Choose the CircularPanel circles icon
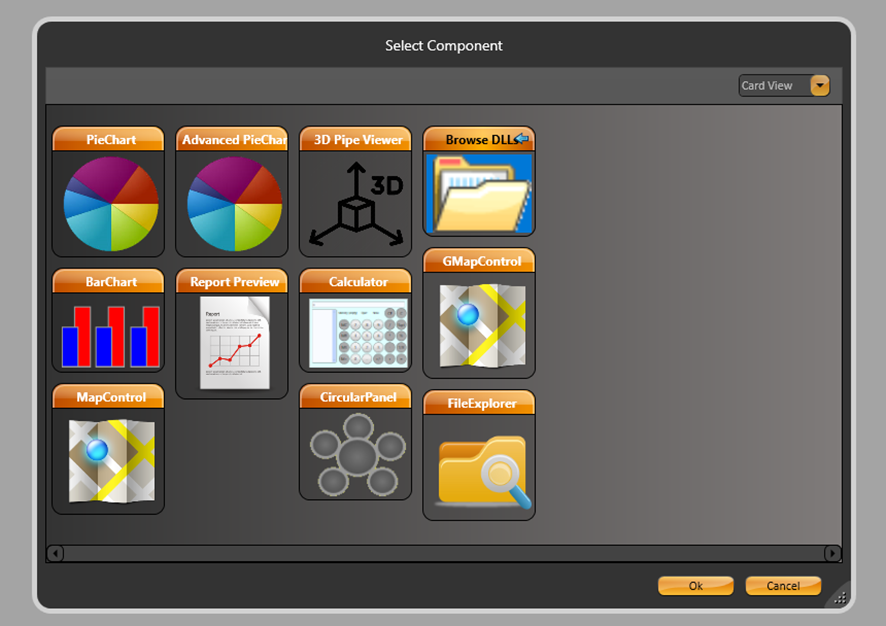Viewport: 886px width, 626px height. point(356,456)
